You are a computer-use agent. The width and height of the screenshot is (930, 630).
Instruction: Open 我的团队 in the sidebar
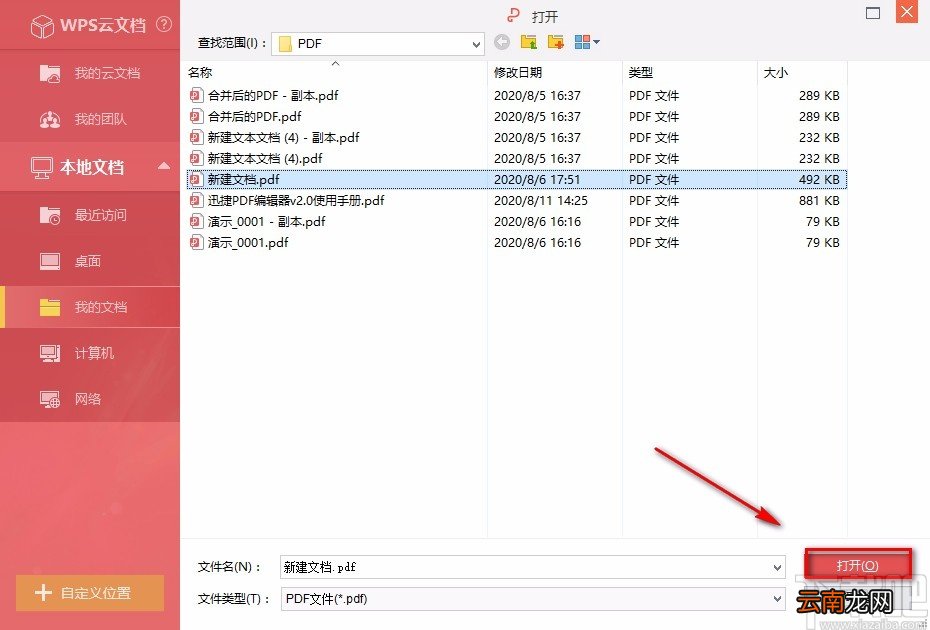90,119
